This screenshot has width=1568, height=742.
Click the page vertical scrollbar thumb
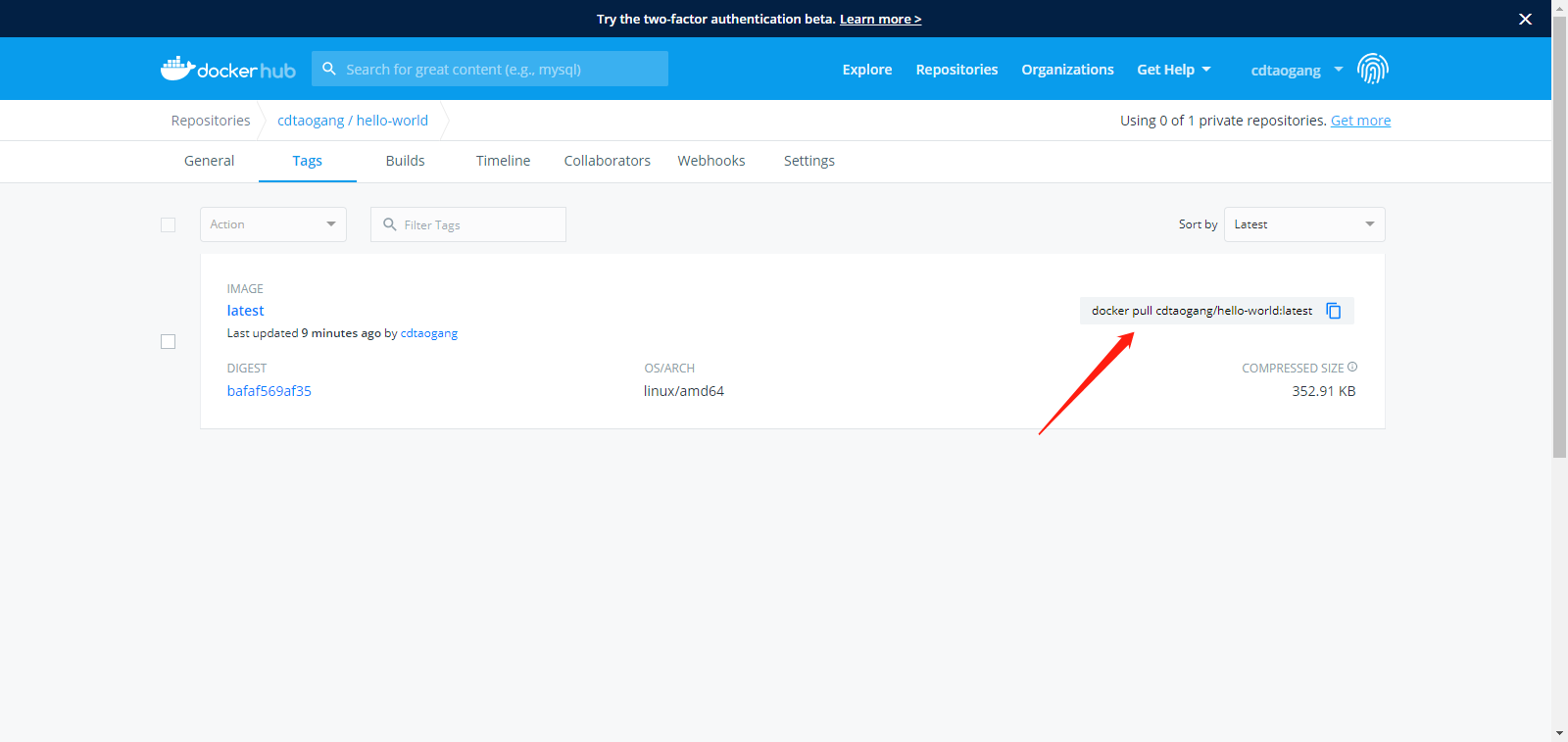pos(1559,235)
